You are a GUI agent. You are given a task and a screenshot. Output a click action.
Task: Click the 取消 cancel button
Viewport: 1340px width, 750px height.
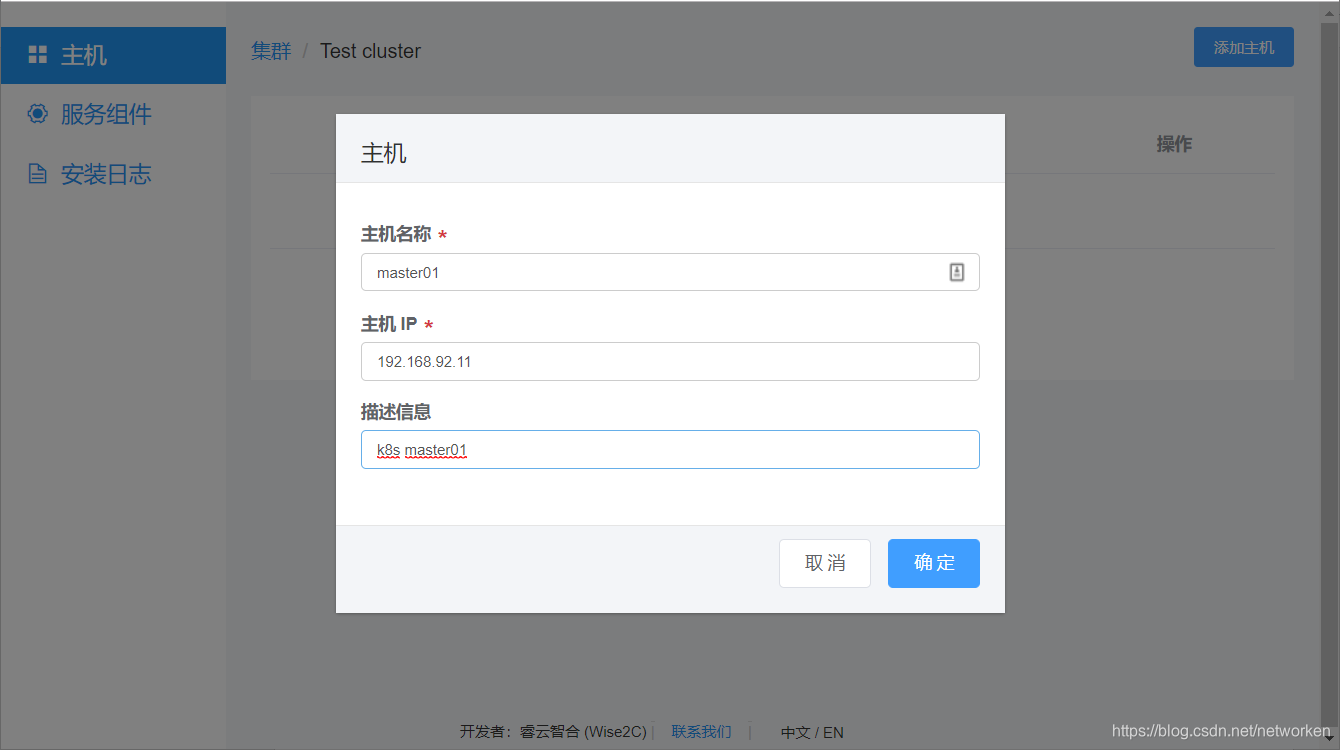825,563
